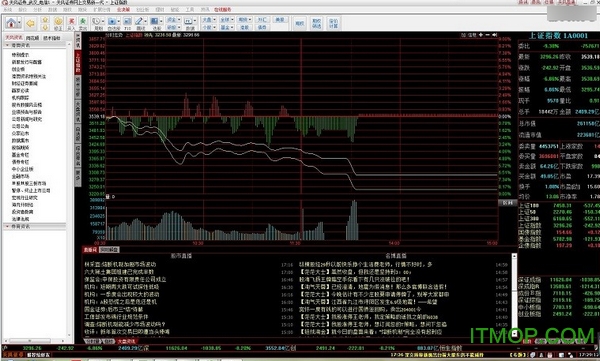Viewport: 600px width, 361px height.
Task: Click the 港股 toolbar button
Action: click(x=244, y=27)
